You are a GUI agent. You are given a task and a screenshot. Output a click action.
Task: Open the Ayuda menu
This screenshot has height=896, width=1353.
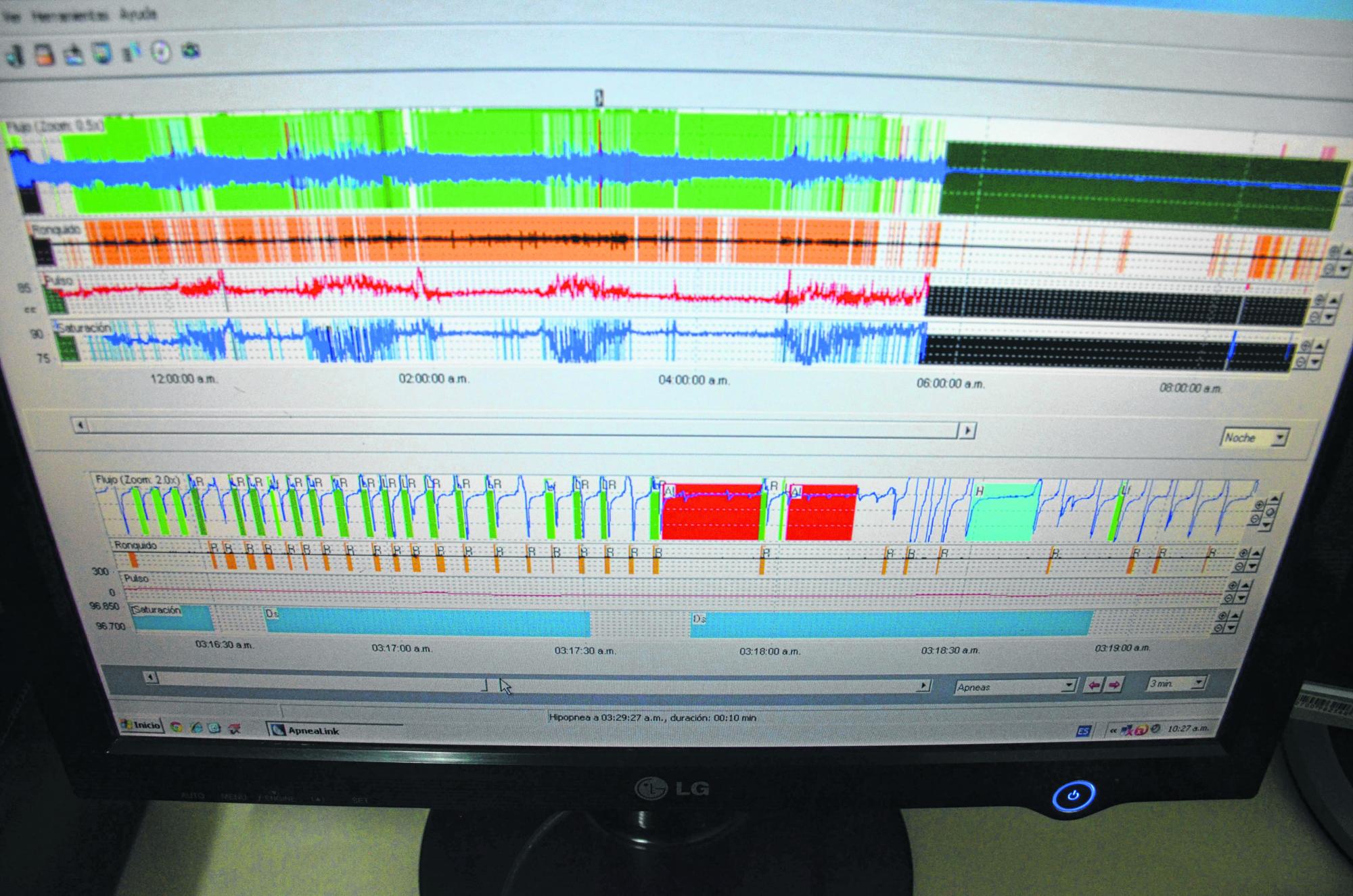coord(138,14)
